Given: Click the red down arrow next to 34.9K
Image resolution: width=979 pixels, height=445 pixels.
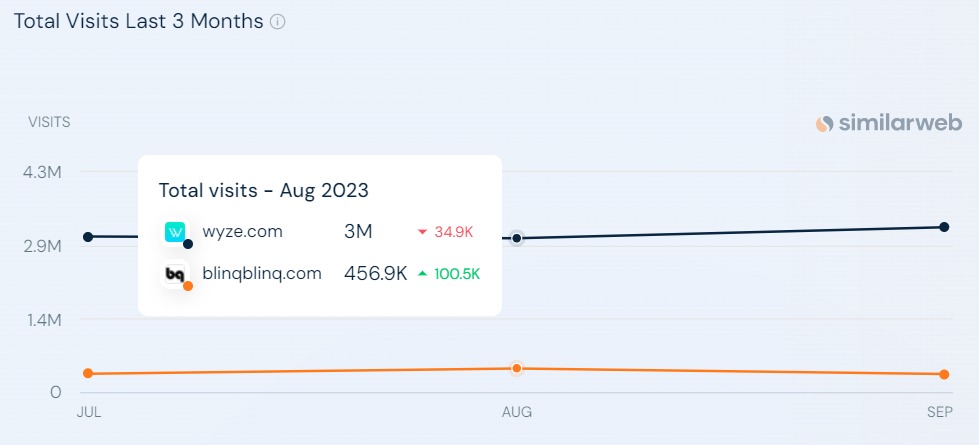Looking at the screenshot, I should click(423, 233).
